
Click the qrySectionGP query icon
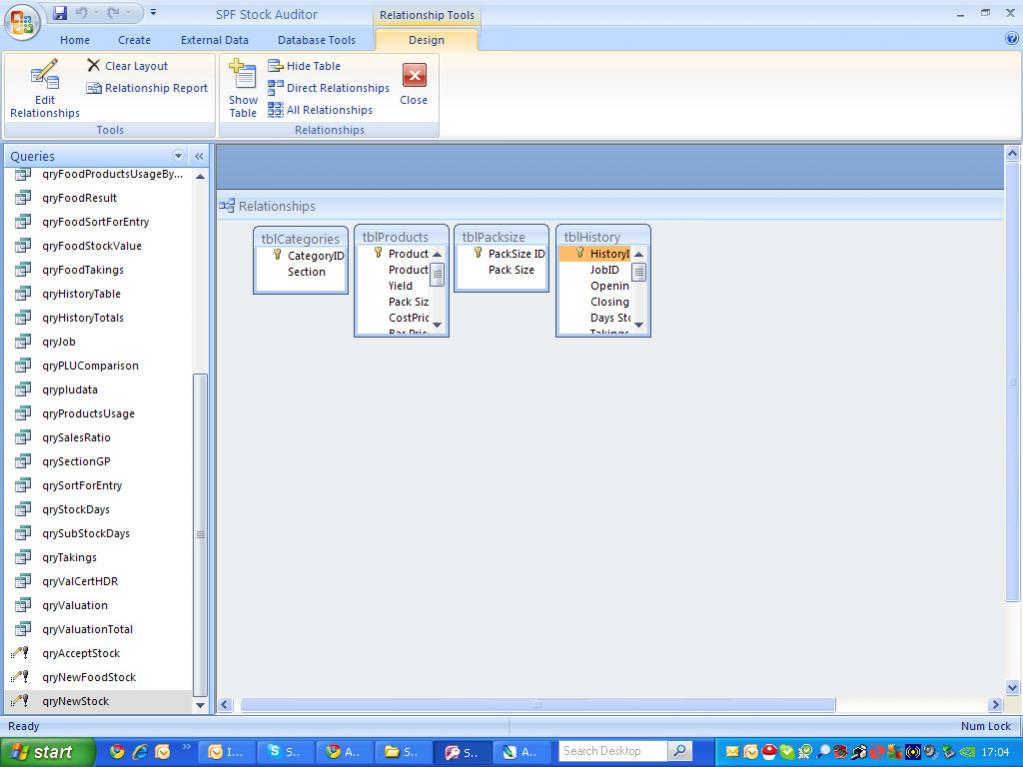coord(23,461)
